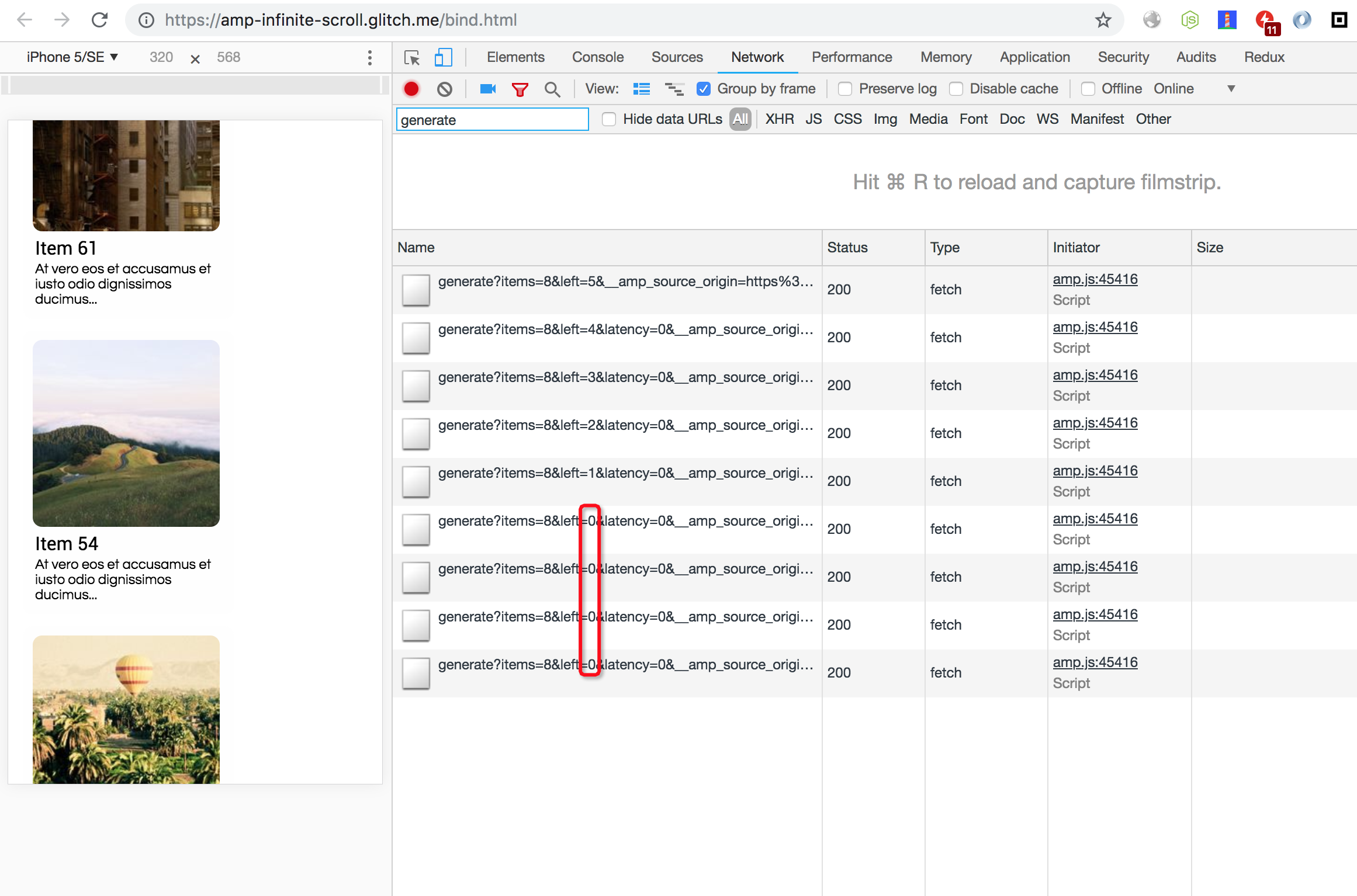Click the generate filter text field

pos(492,120)
